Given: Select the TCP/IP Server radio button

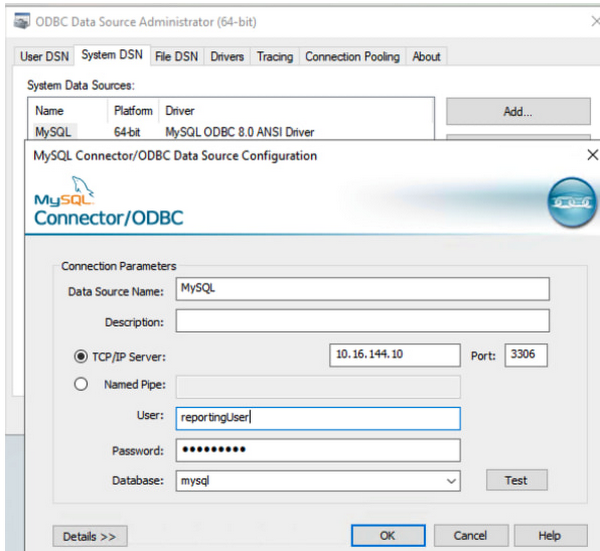Looking at the screenshot, I should pos(81,357).
